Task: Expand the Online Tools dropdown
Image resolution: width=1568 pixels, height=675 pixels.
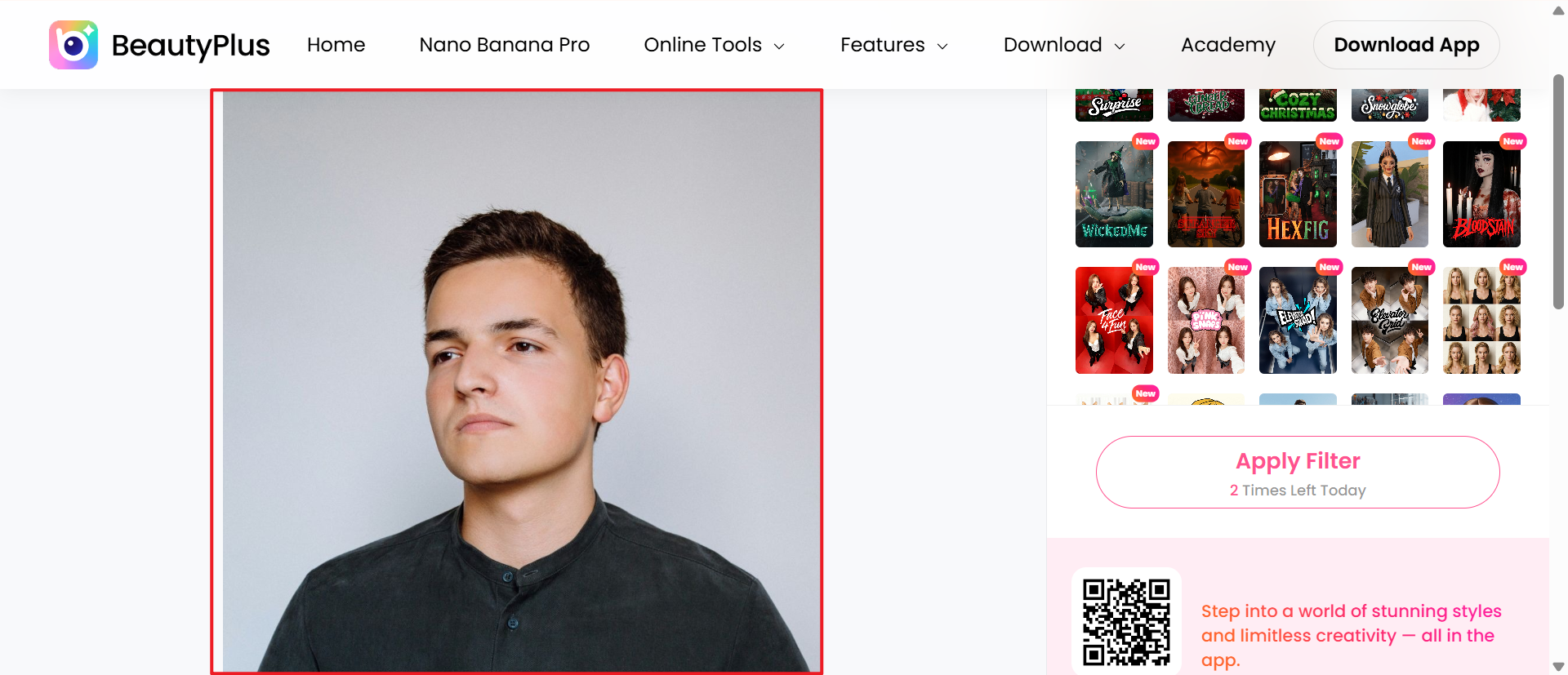Action: 714,45
